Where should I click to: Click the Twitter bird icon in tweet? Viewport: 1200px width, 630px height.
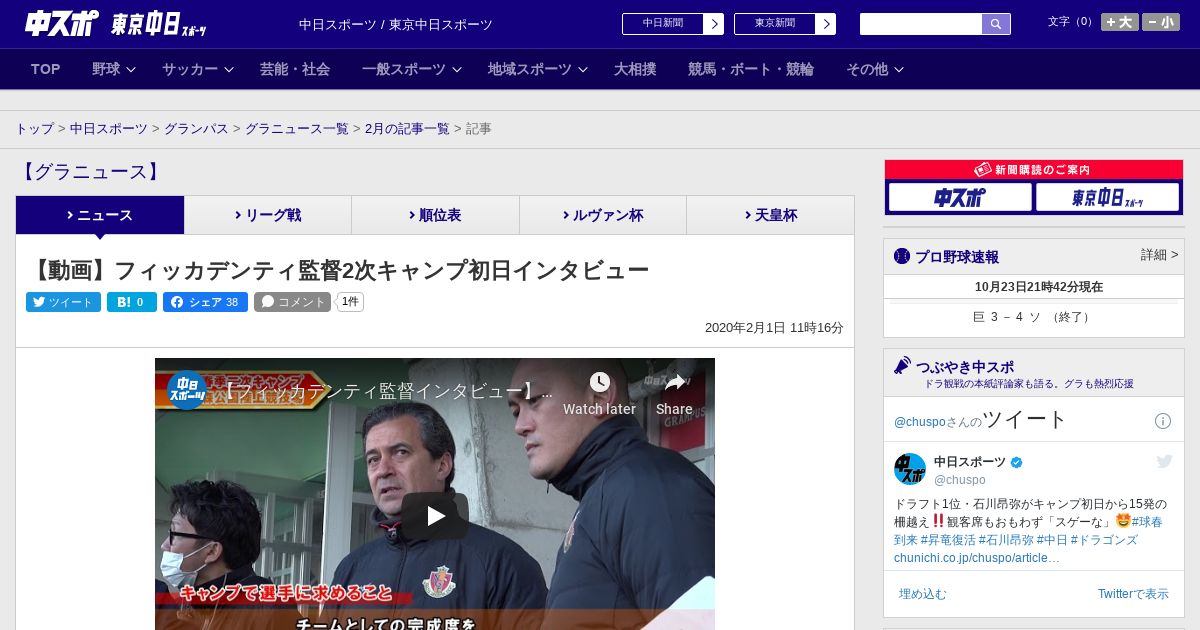(x=1164, y=461)
